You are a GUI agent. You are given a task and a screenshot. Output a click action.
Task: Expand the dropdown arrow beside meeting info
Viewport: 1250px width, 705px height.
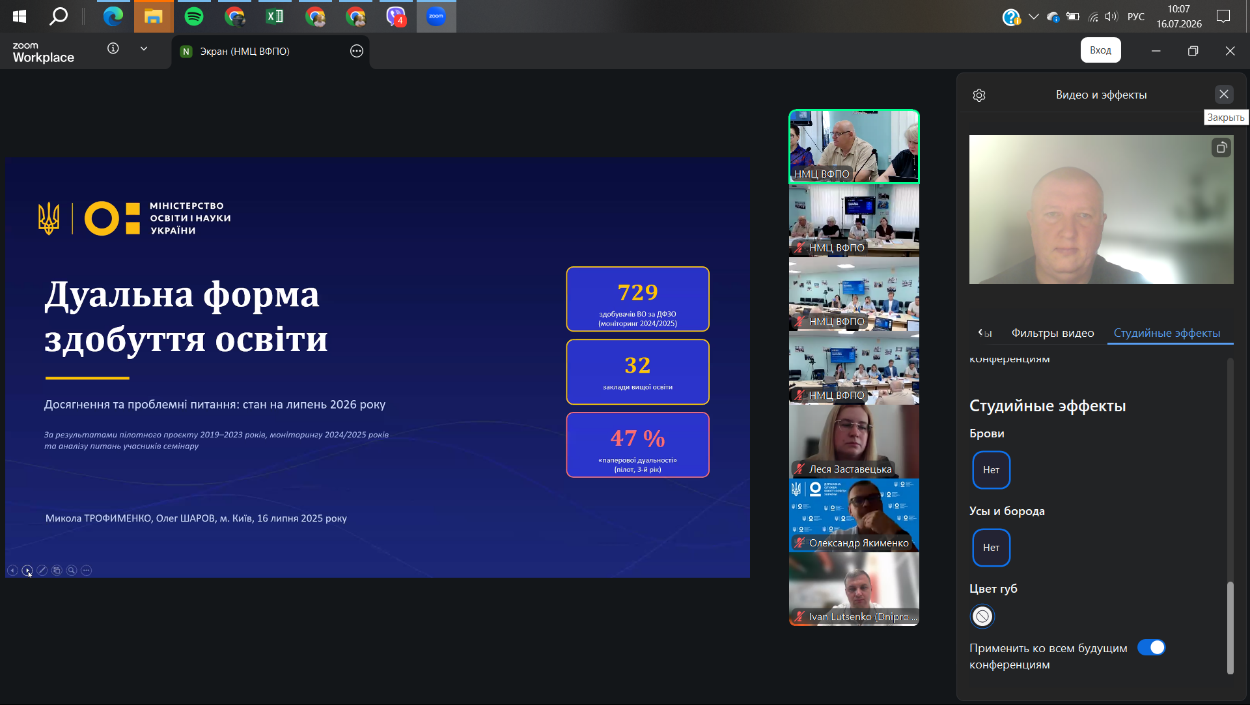click(144, 49)
